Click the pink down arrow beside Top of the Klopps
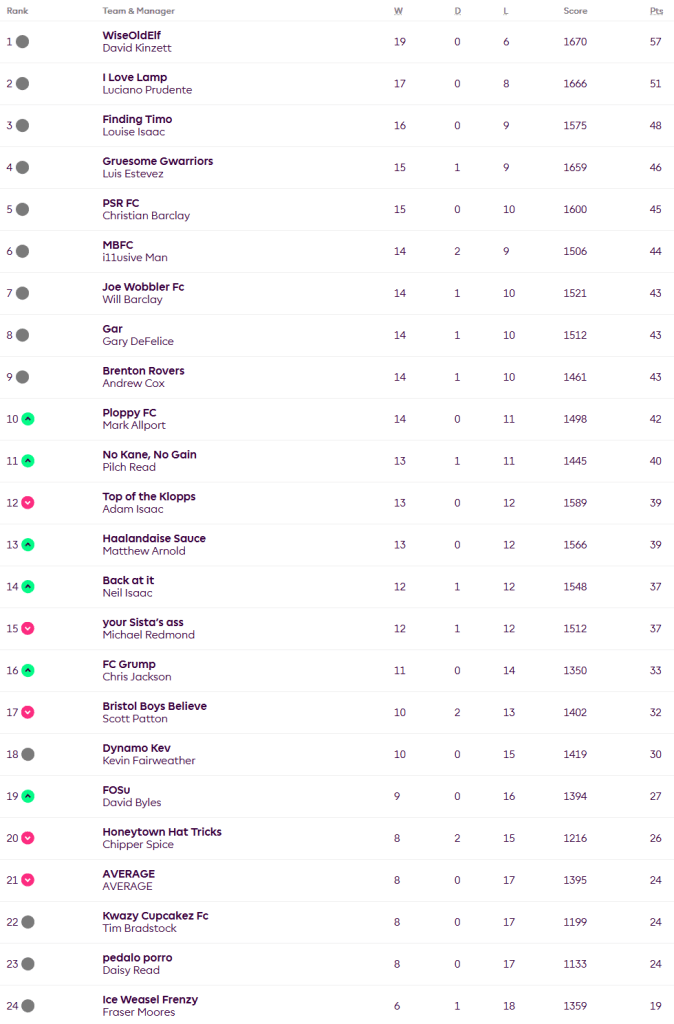 point(28,503)
